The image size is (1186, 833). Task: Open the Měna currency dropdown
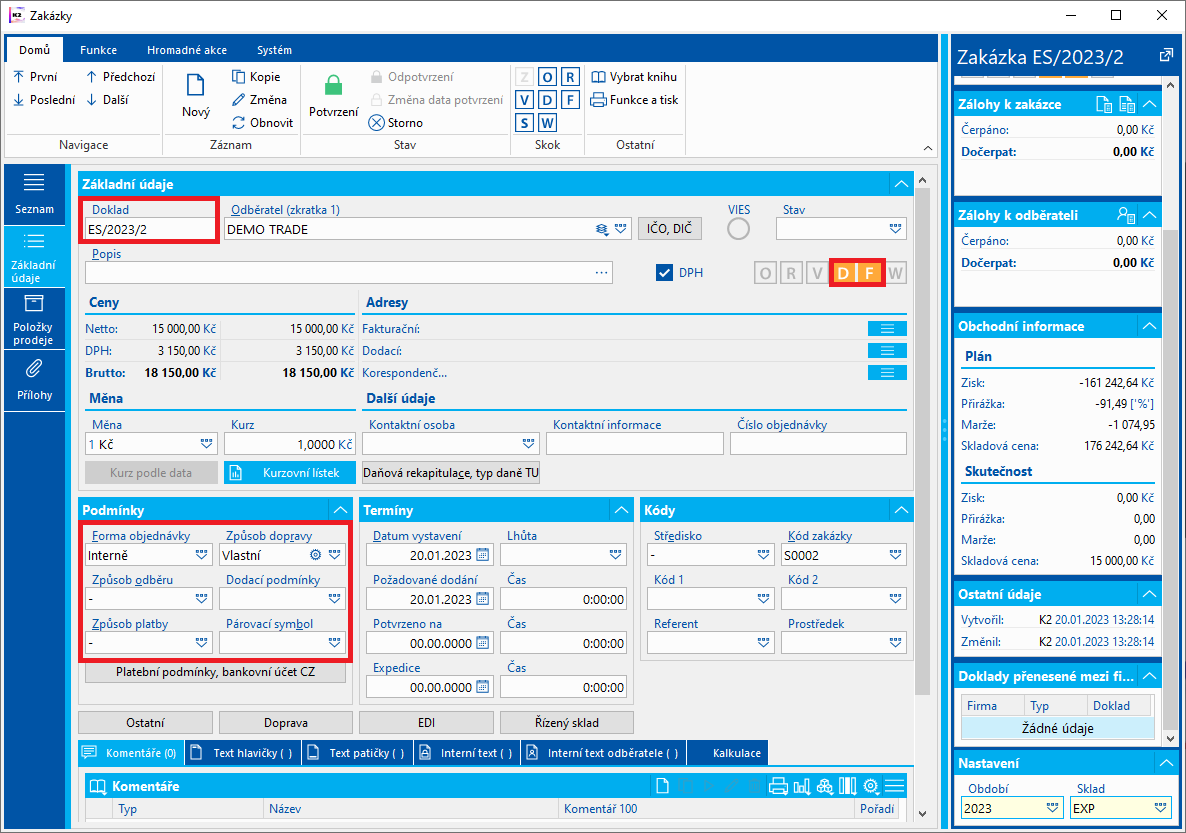point(206,443)
